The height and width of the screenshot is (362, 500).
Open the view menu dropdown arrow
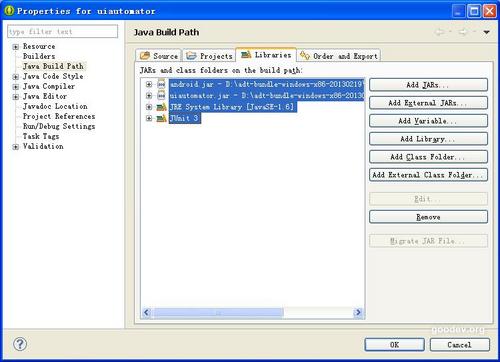coord(487,32)
